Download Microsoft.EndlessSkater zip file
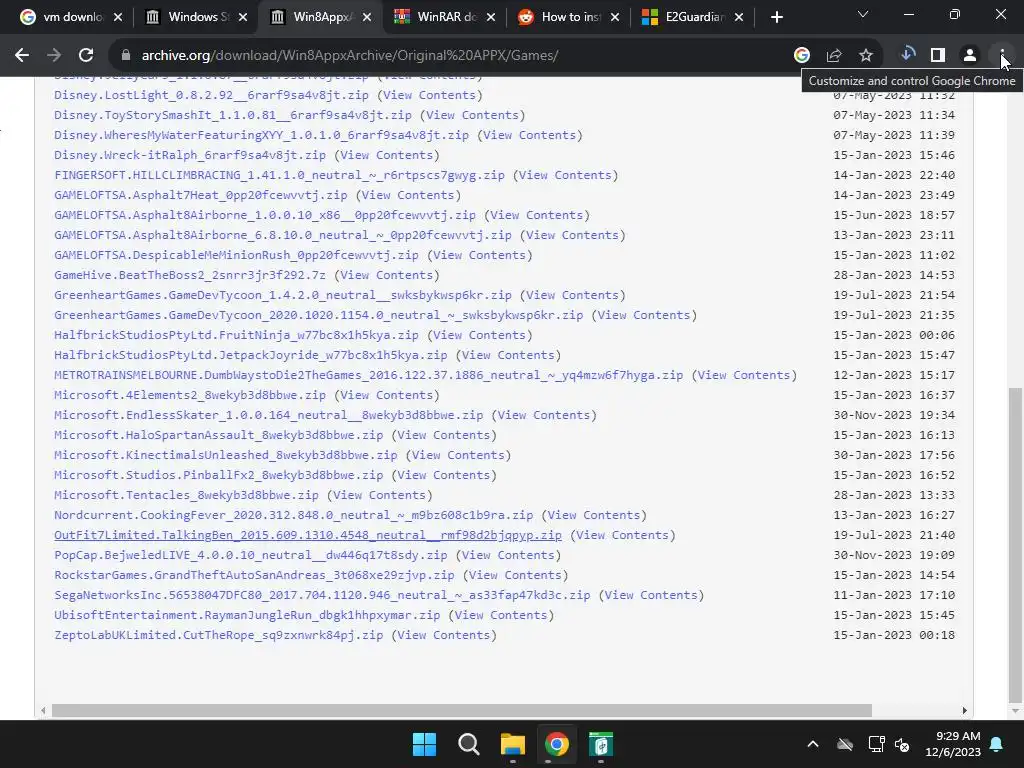This screenshot has width=1024, height=768. 268,415
